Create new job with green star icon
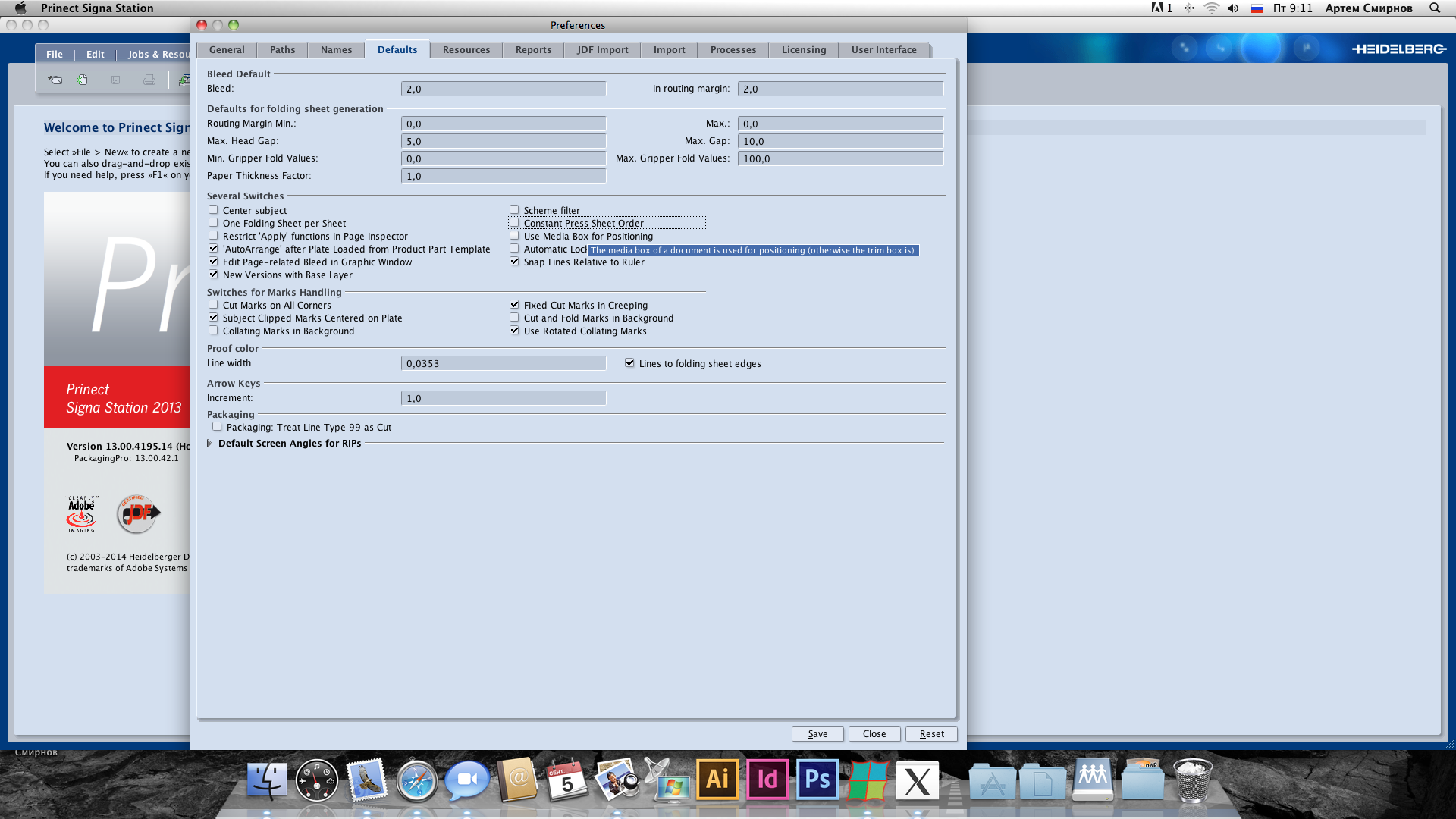The height and width of the screenshot is (819, 1456). coord(82,80)
